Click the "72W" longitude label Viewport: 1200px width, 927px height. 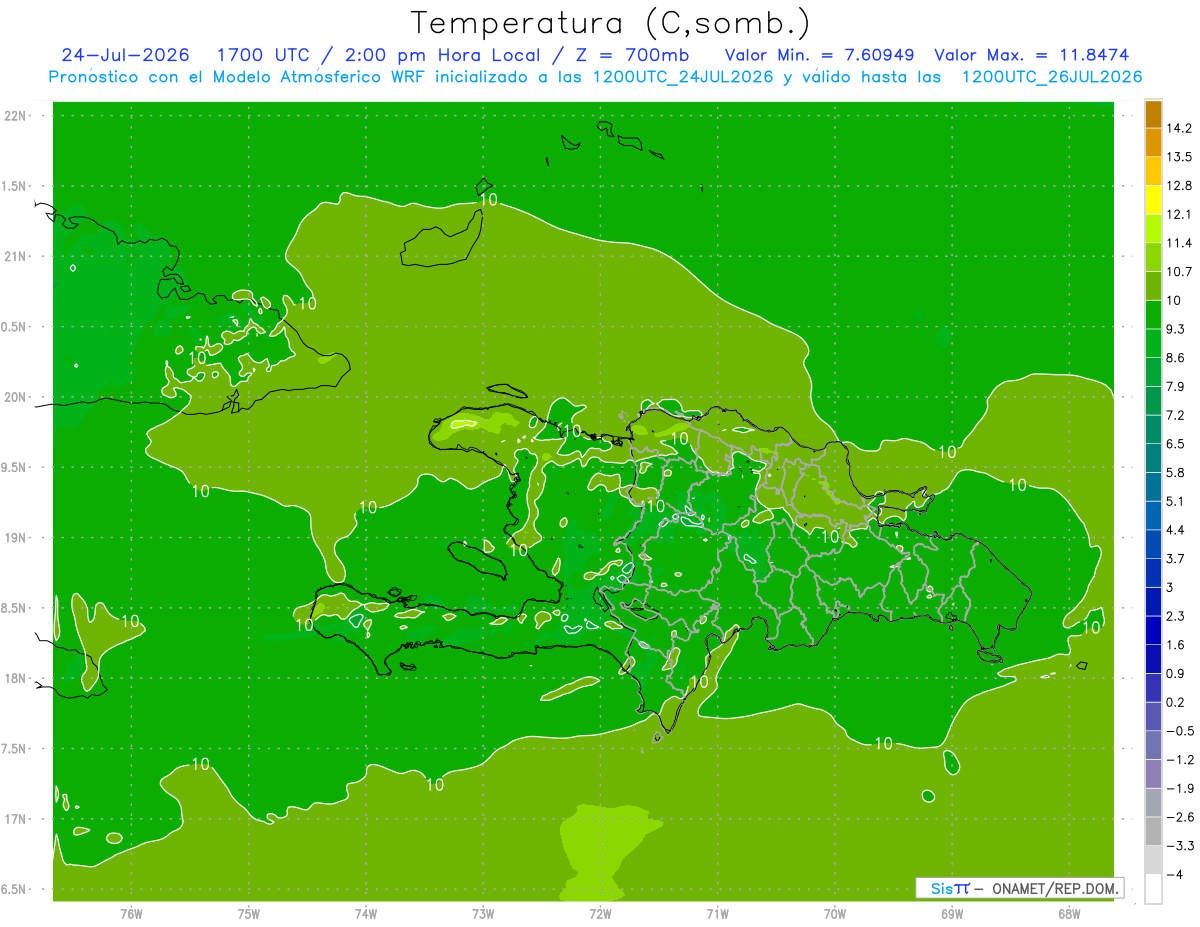600,913
